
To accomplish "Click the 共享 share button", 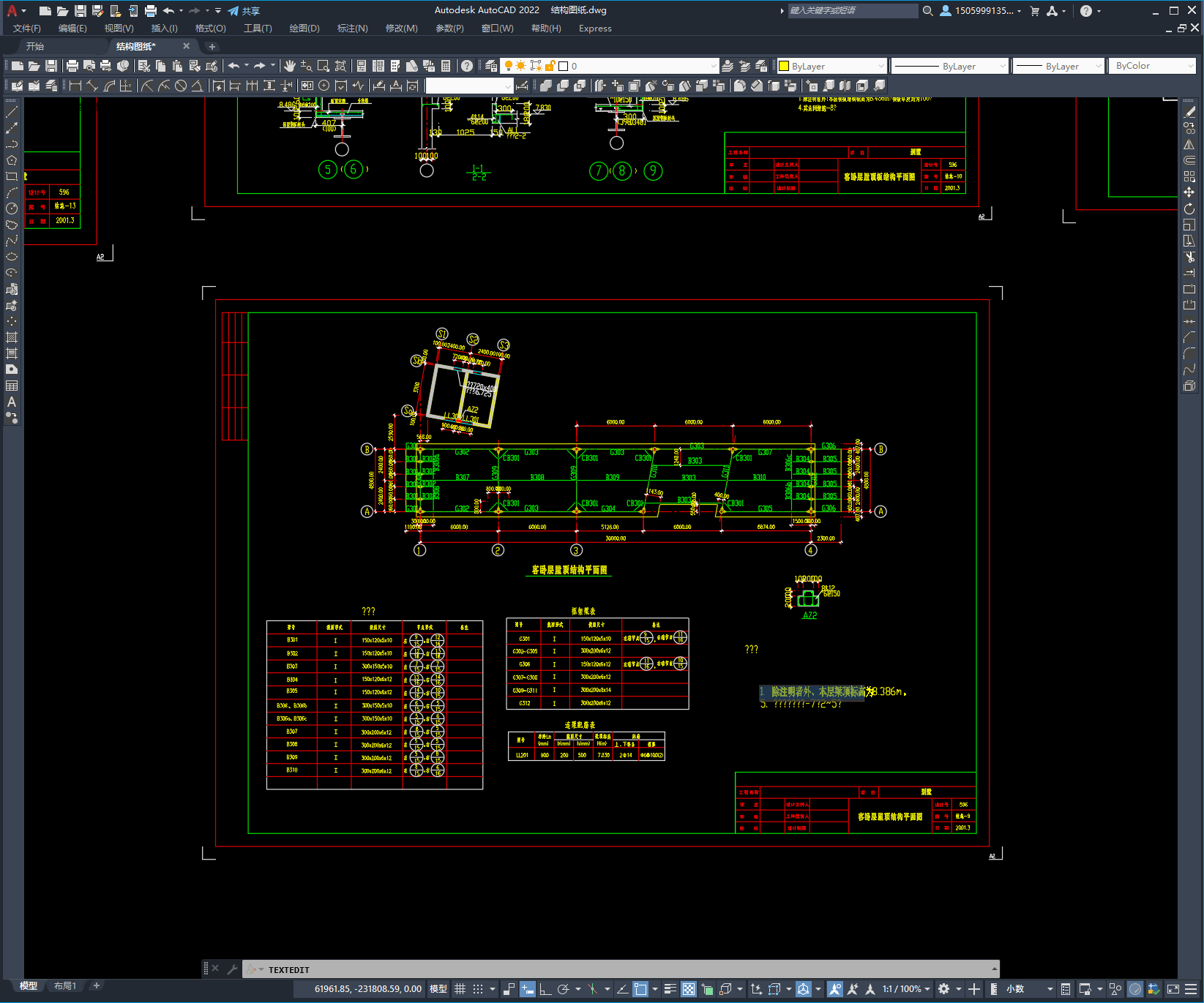I will click(x=244, y=11).
